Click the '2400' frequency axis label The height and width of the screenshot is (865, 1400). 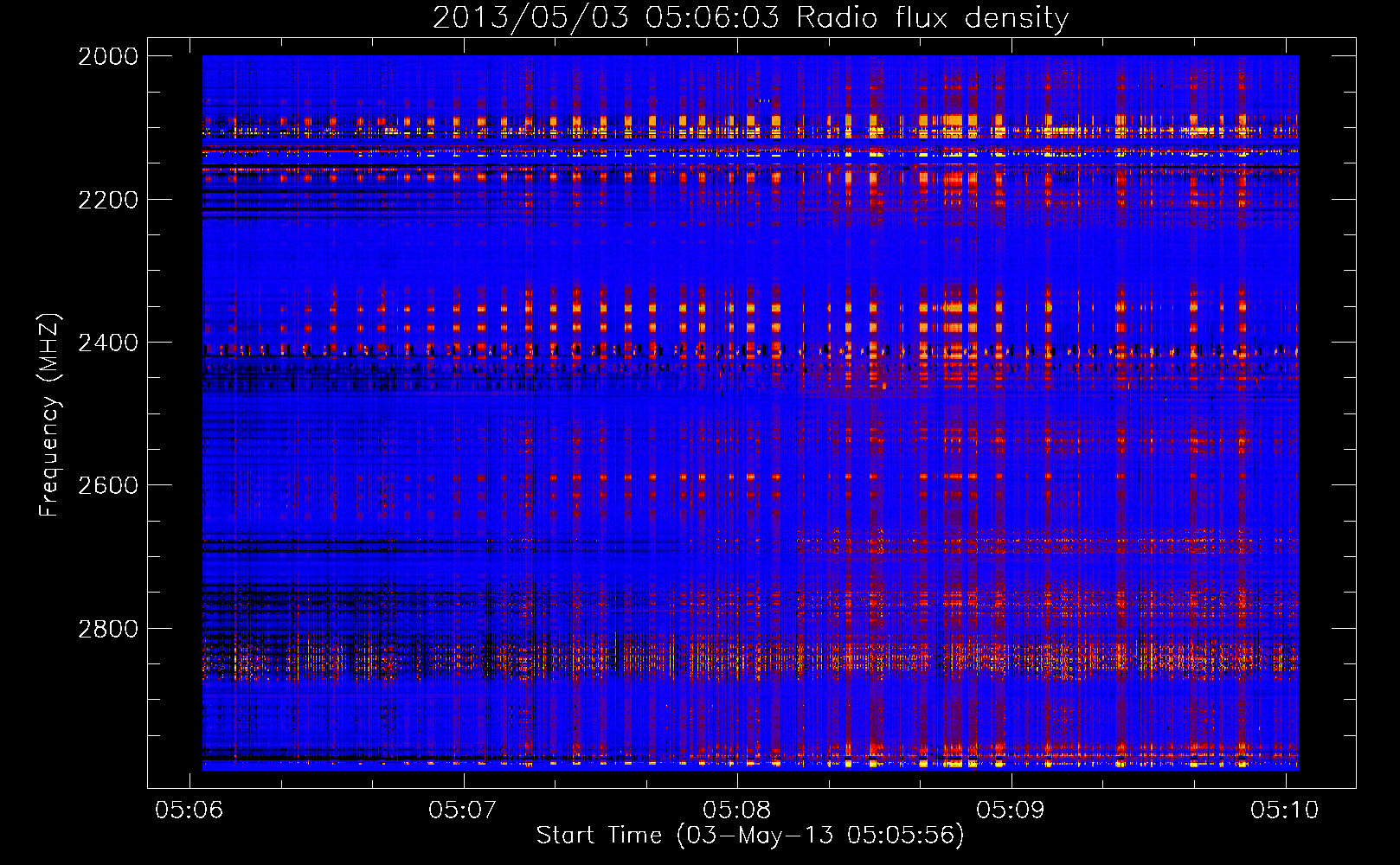tap(108, 343)
